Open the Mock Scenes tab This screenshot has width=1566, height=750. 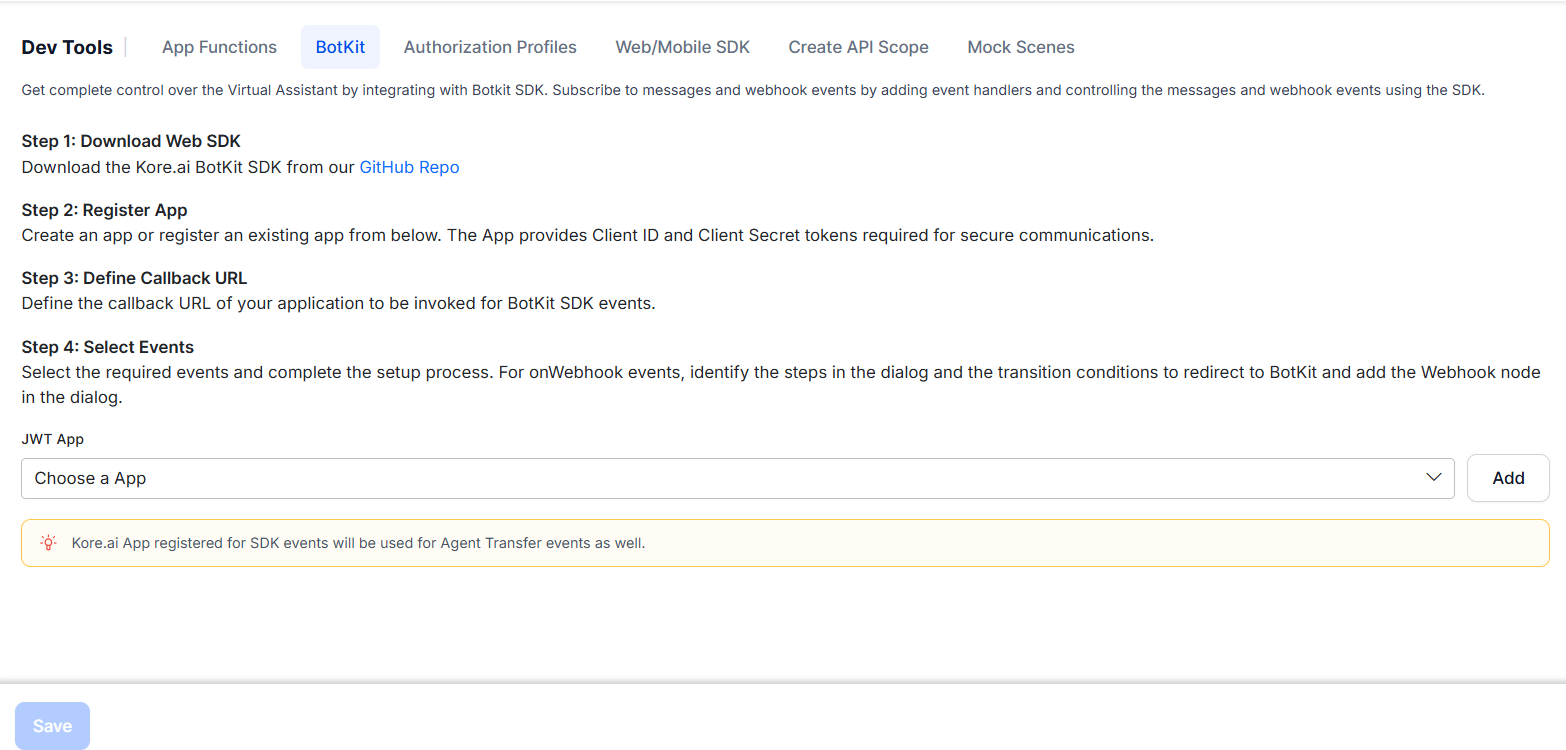[1020, 47]
